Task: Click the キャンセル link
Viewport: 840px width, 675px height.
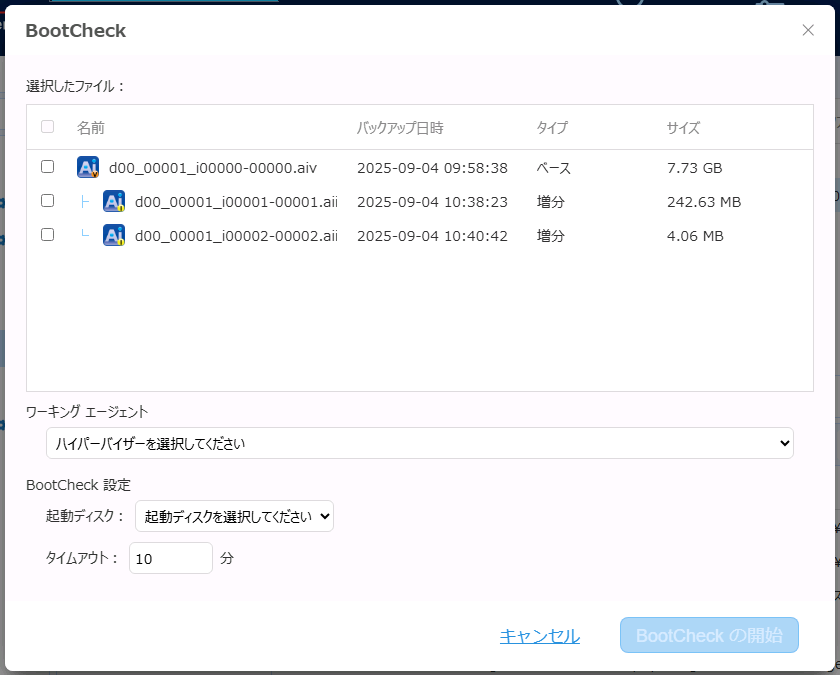Action: coord(539,636)
